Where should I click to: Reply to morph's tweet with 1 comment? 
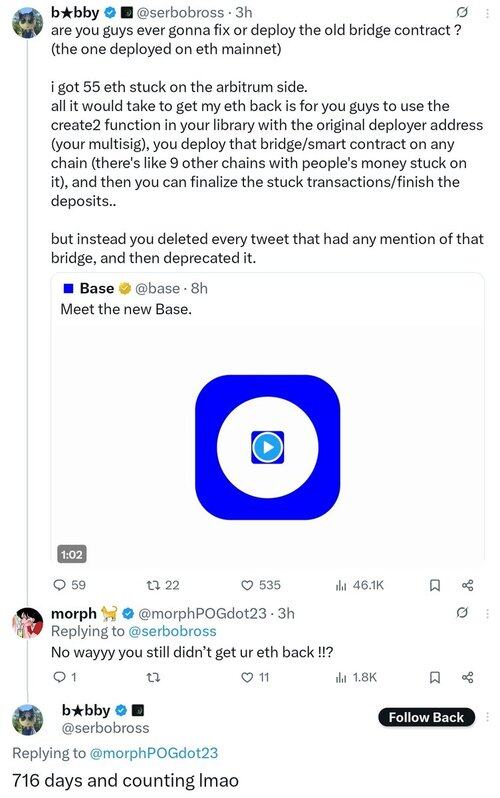pos(60,677)
